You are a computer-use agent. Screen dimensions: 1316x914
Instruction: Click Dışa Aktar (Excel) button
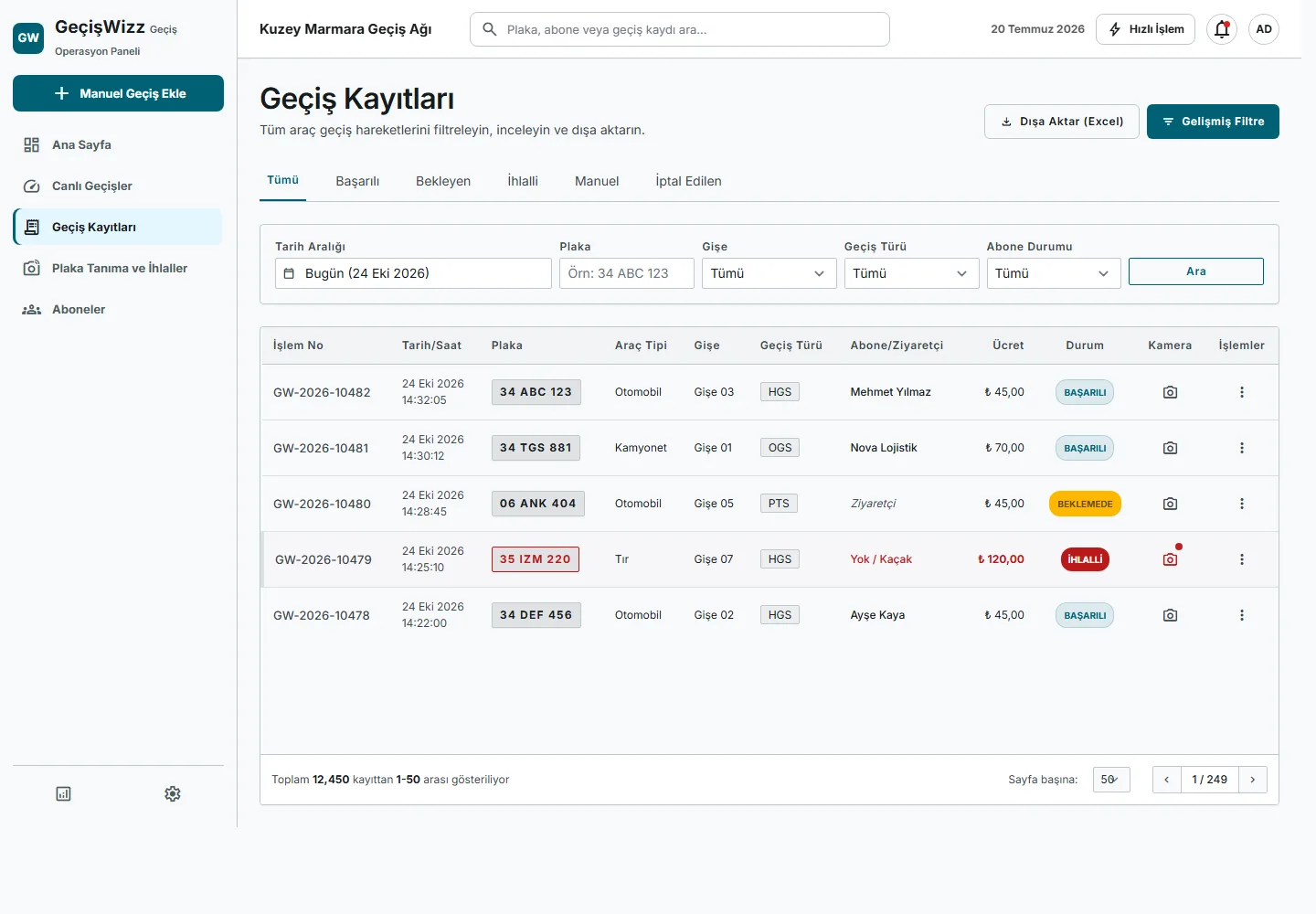(1062, 122)
